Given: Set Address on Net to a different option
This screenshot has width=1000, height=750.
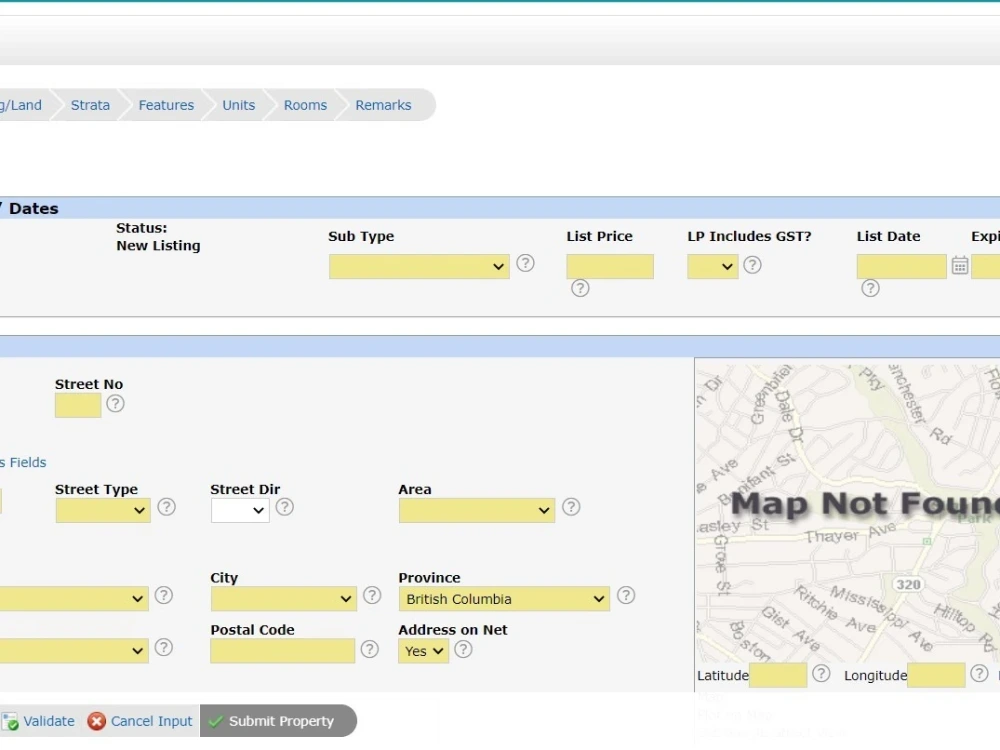Looking at the screenshot, I should 422,650.
